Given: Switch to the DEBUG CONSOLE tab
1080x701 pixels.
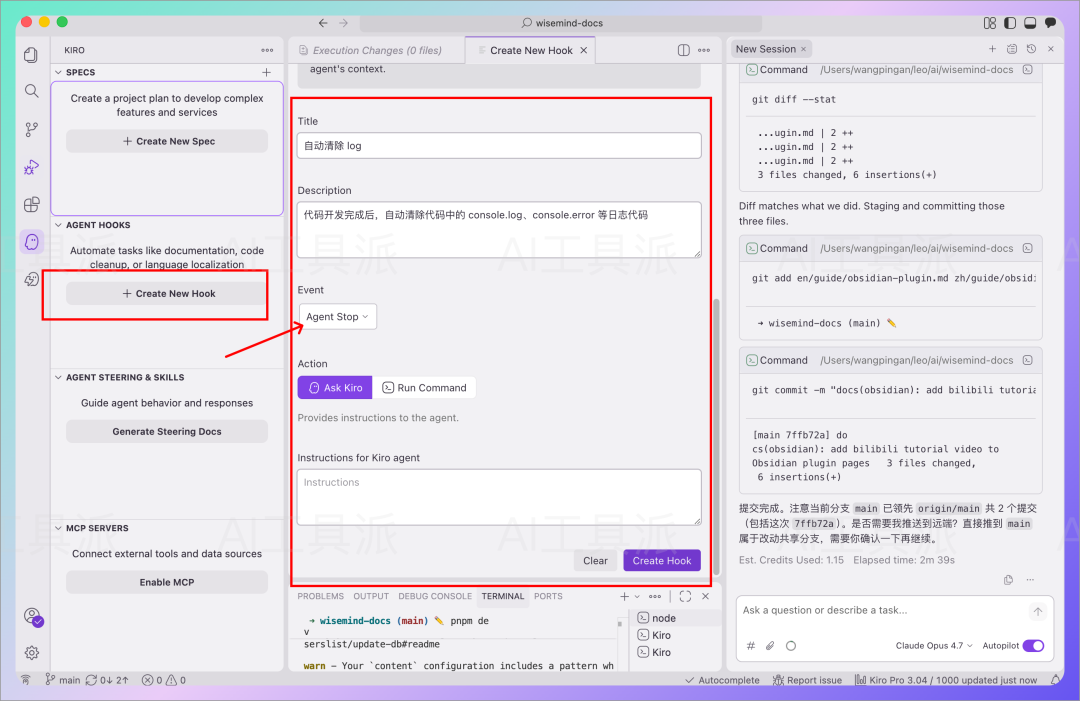Looking at the screenshot, I should 435,596.
